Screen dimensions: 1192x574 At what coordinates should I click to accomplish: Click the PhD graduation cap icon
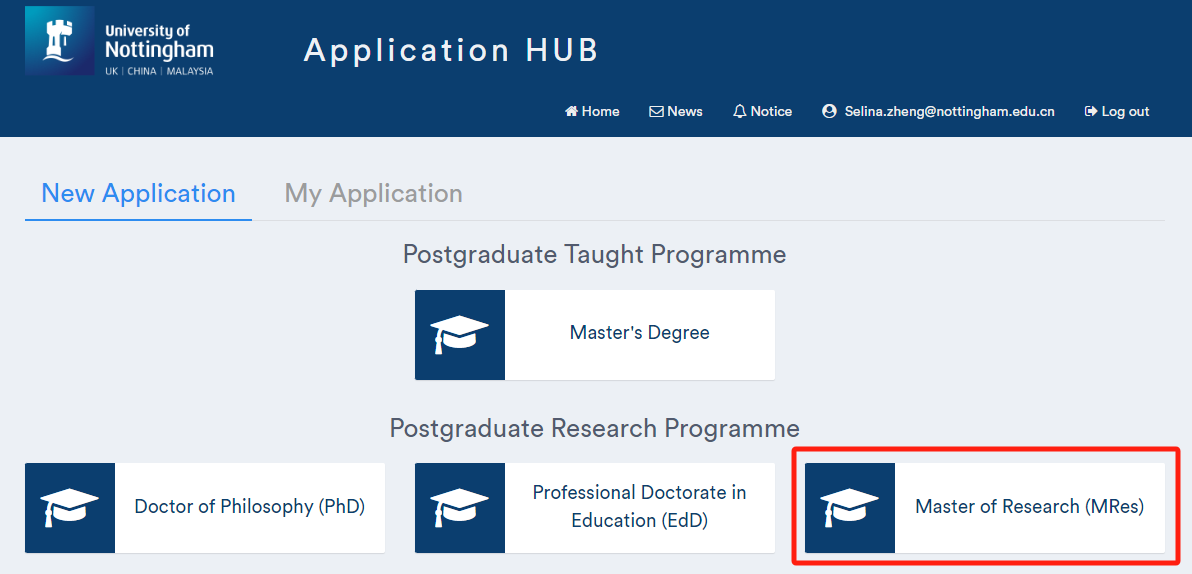[x=70, y=508]
